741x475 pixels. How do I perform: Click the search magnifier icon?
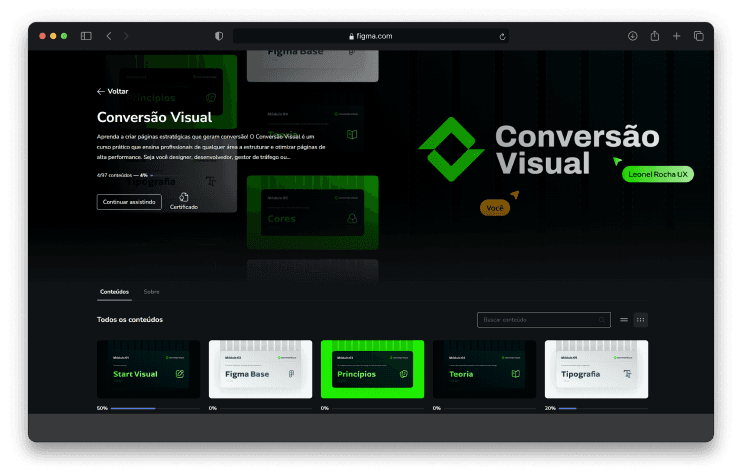(602, 320)
